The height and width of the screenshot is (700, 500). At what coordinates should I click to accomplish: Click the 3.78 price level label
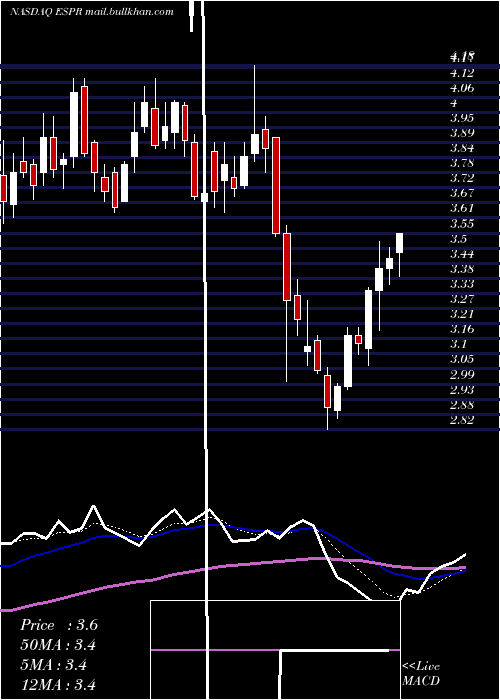462,163
